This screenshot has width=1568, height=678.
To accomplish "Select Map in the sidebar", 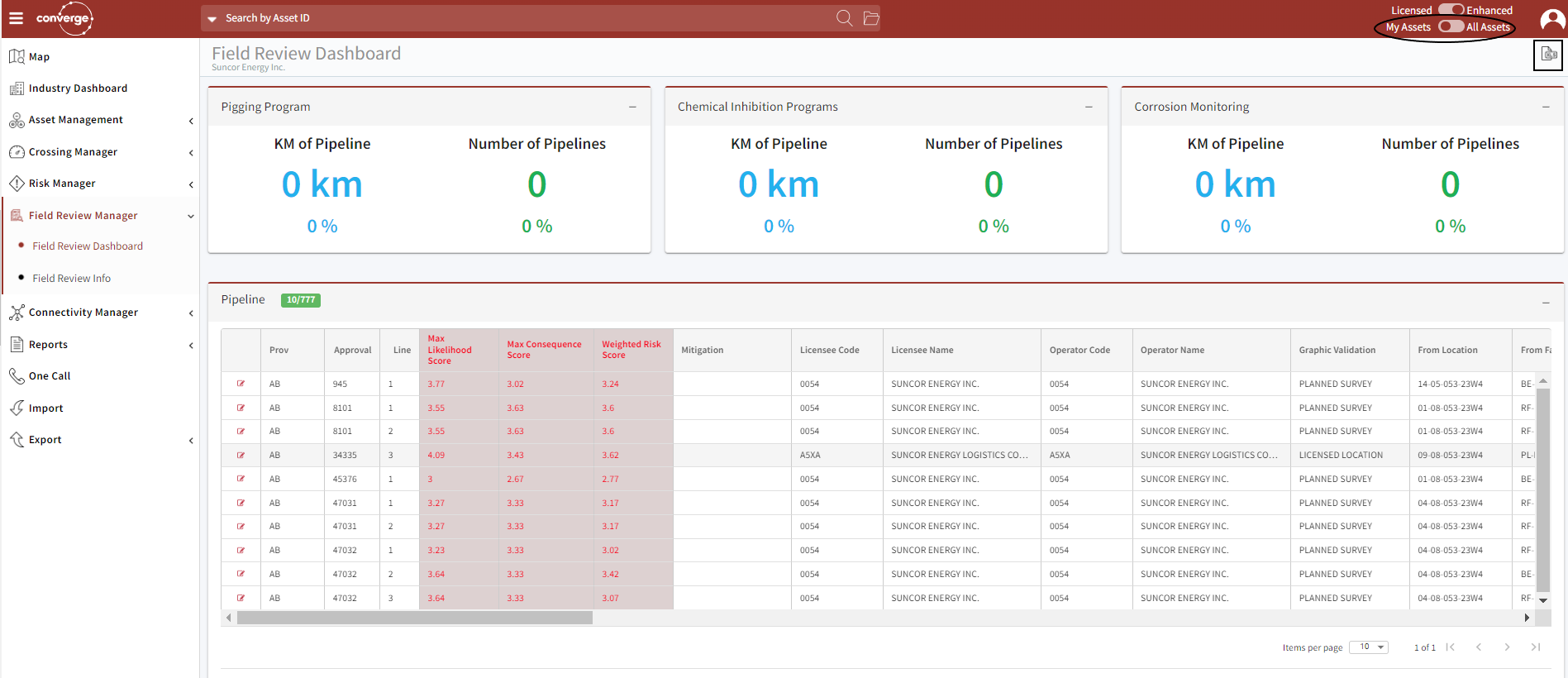I will [x=39, y=57].
